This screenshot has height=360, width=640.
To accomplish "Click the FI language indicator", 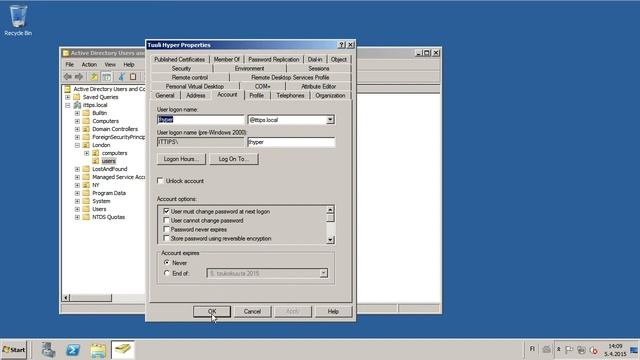I will [532, 349].
